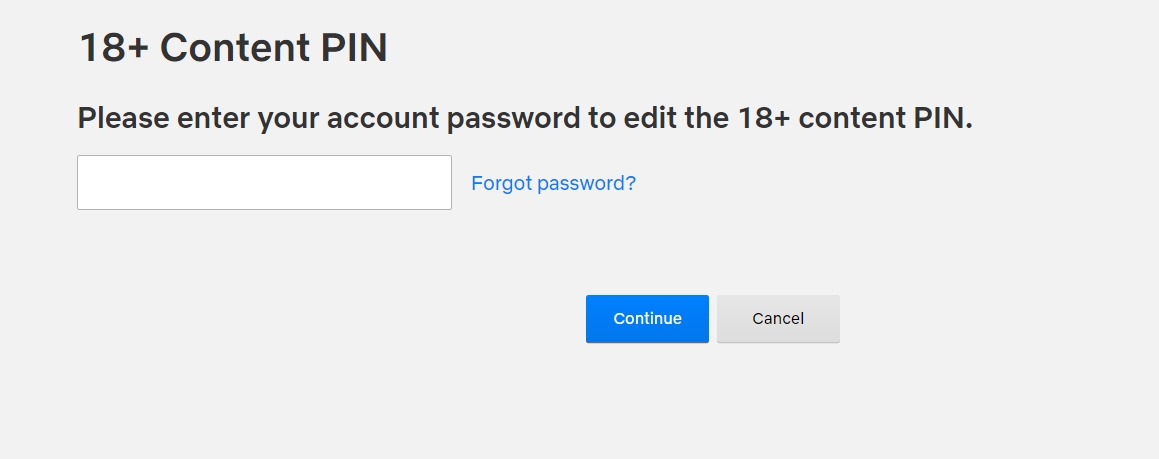The image size is (1159, 459).
Task: Click the 18+ Content PIN heading
Action: coord(233,47)
